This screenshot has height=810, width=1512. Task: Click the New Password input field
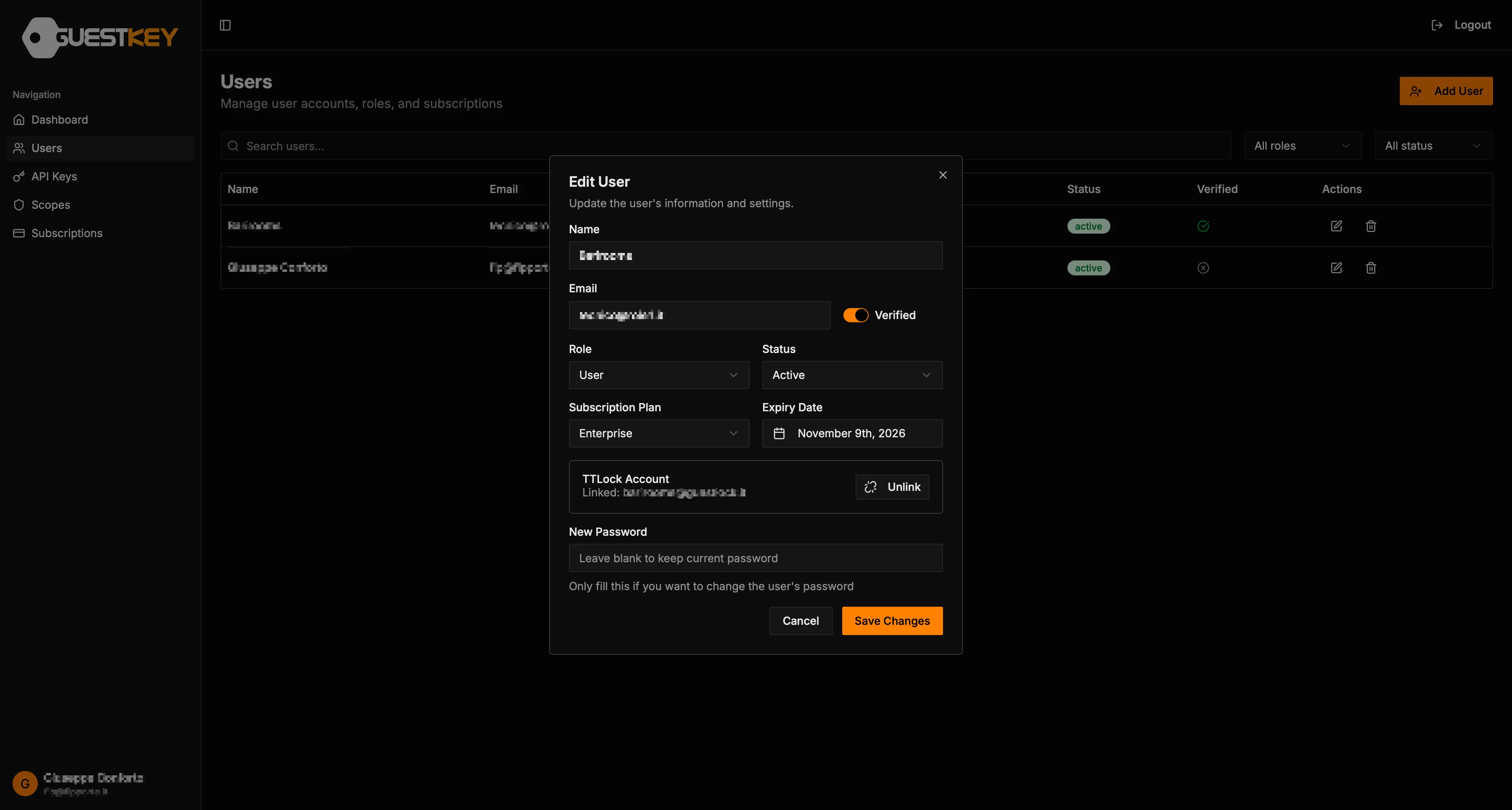tap(756, 558)
